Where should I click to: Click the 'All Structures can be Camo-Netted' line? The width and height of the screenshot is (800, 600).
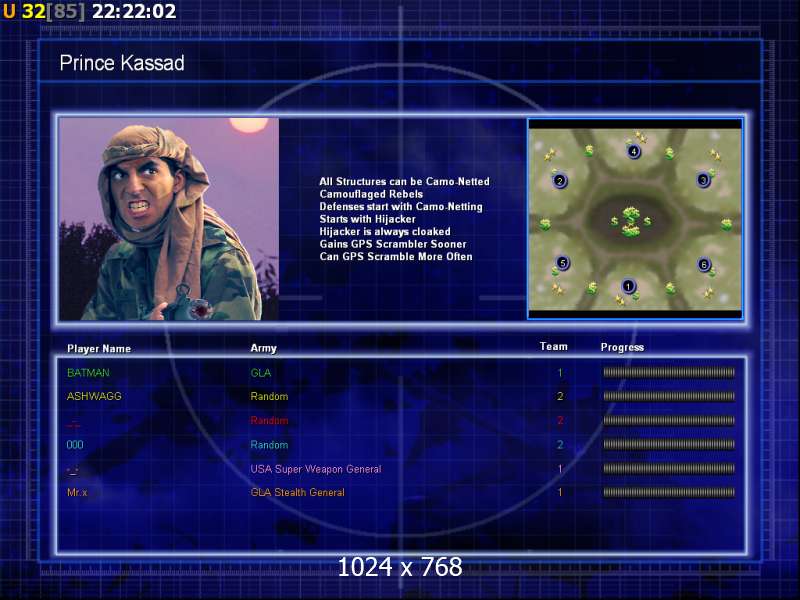coord(404,181)
